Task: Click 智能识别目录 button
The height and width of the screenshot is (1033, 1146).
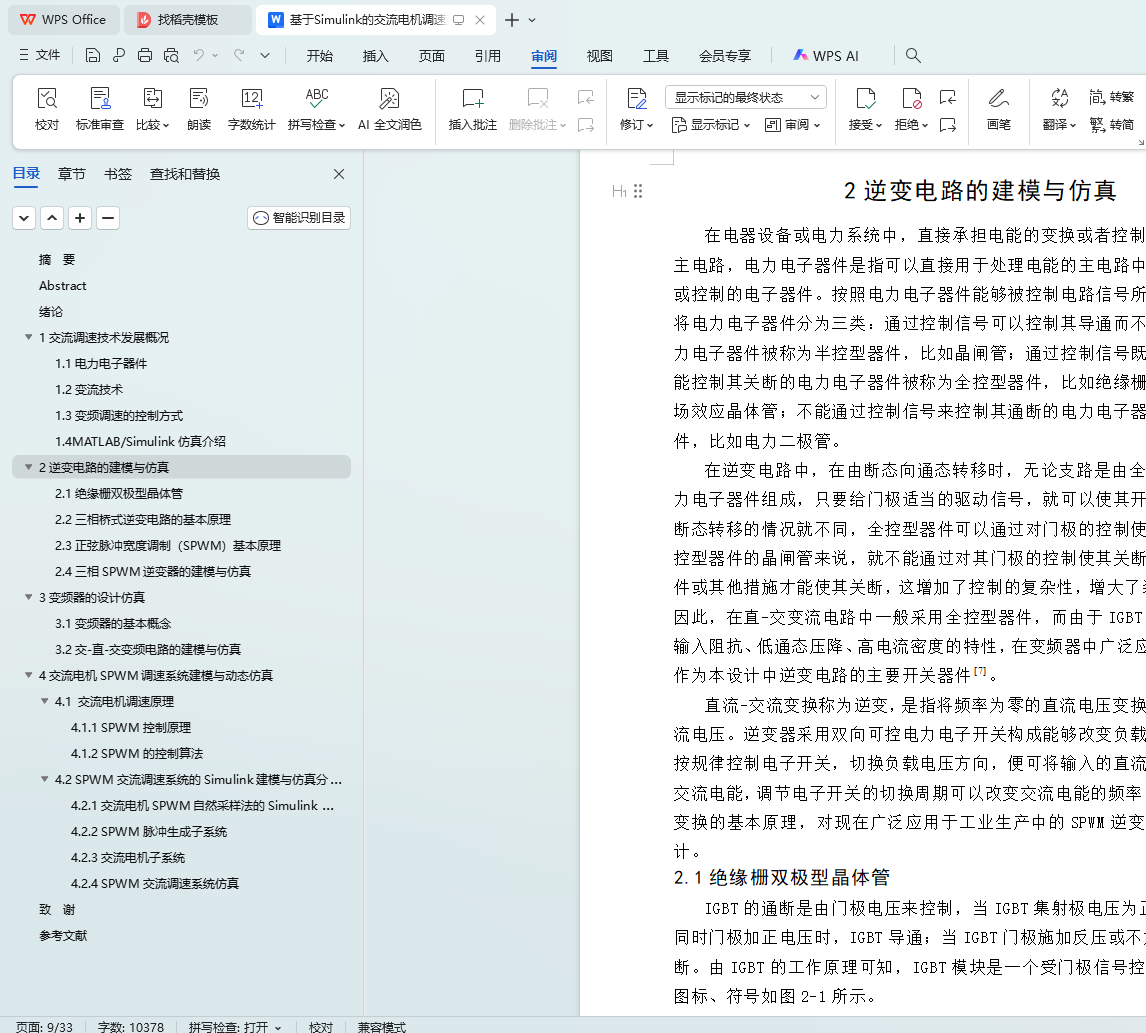Action: click(x=299, y=218)
